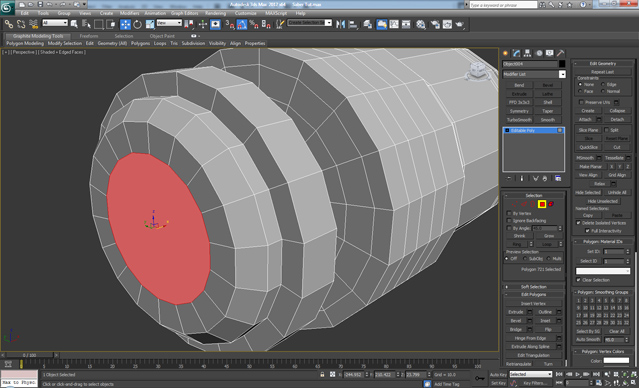Open the Display command panel tab
Image resolution: width=639 pixels, height=388 pixels.
click(550, 53)
